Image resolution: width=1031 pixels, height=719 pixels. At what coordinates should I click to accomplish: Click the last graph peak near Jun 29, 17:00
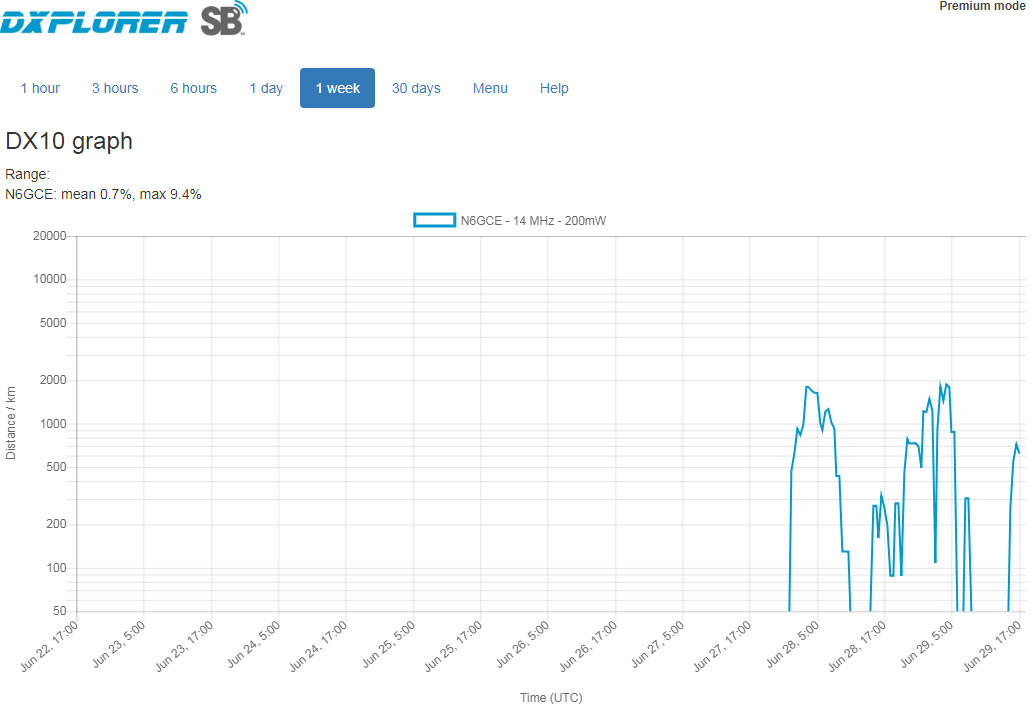click(x=1016, y=444)
